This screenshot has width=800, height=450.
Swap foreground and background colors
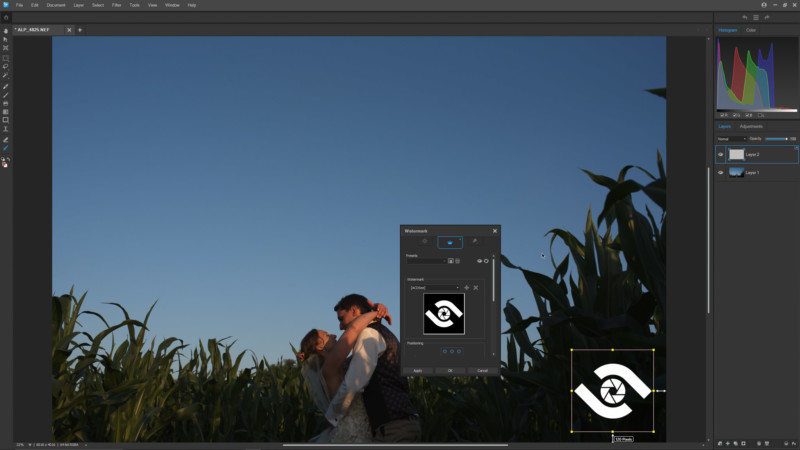pos(9,159)
